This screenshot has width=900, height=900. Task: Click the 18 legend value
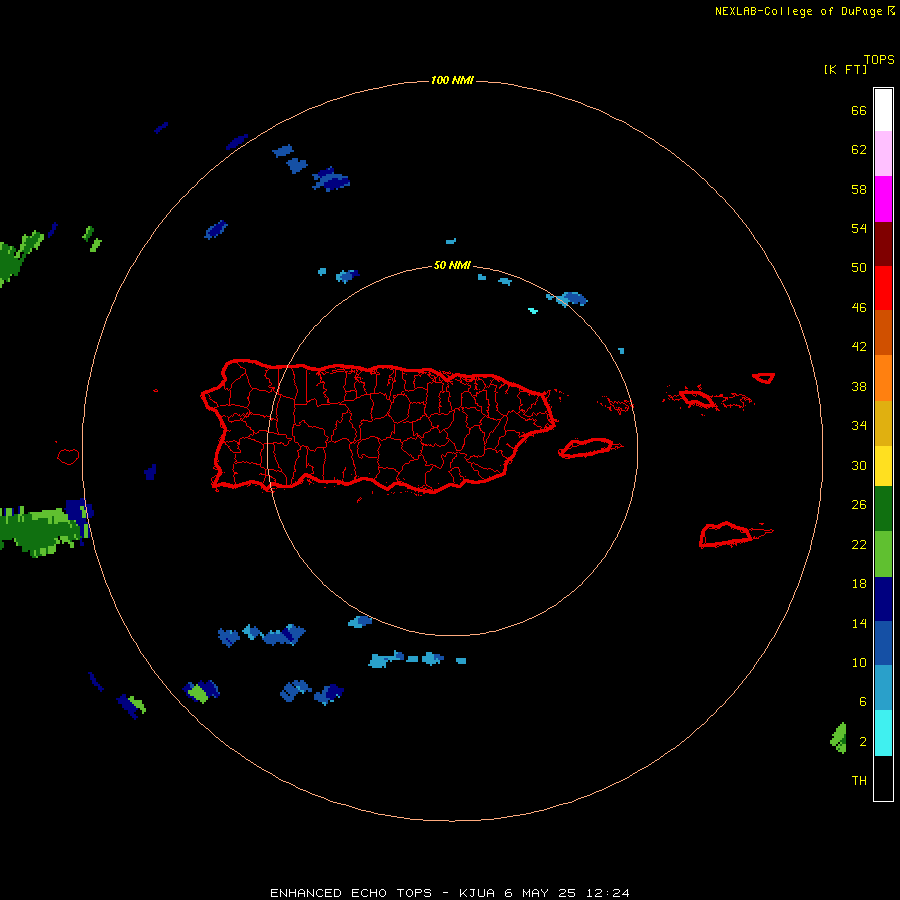(x=859, y=584)
